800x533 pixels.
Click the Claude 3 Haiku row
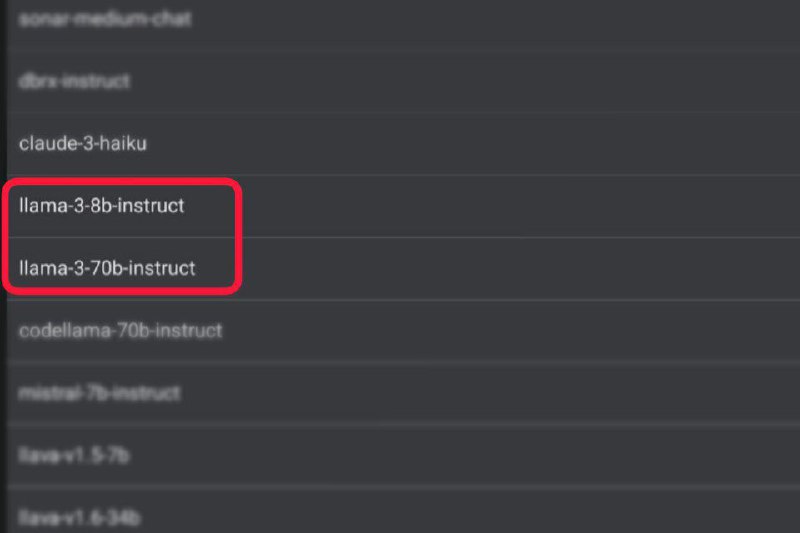click(x=403, y=144)
